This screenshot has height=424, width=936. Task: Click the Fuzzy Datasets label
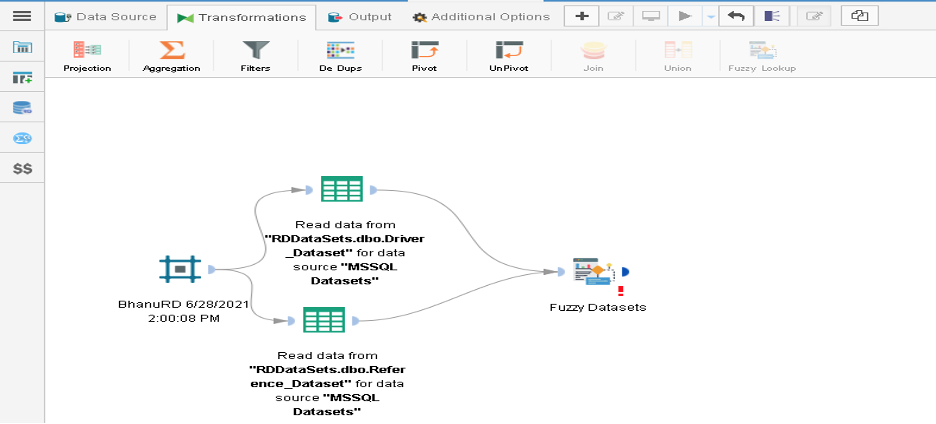[x=598, y=308]
